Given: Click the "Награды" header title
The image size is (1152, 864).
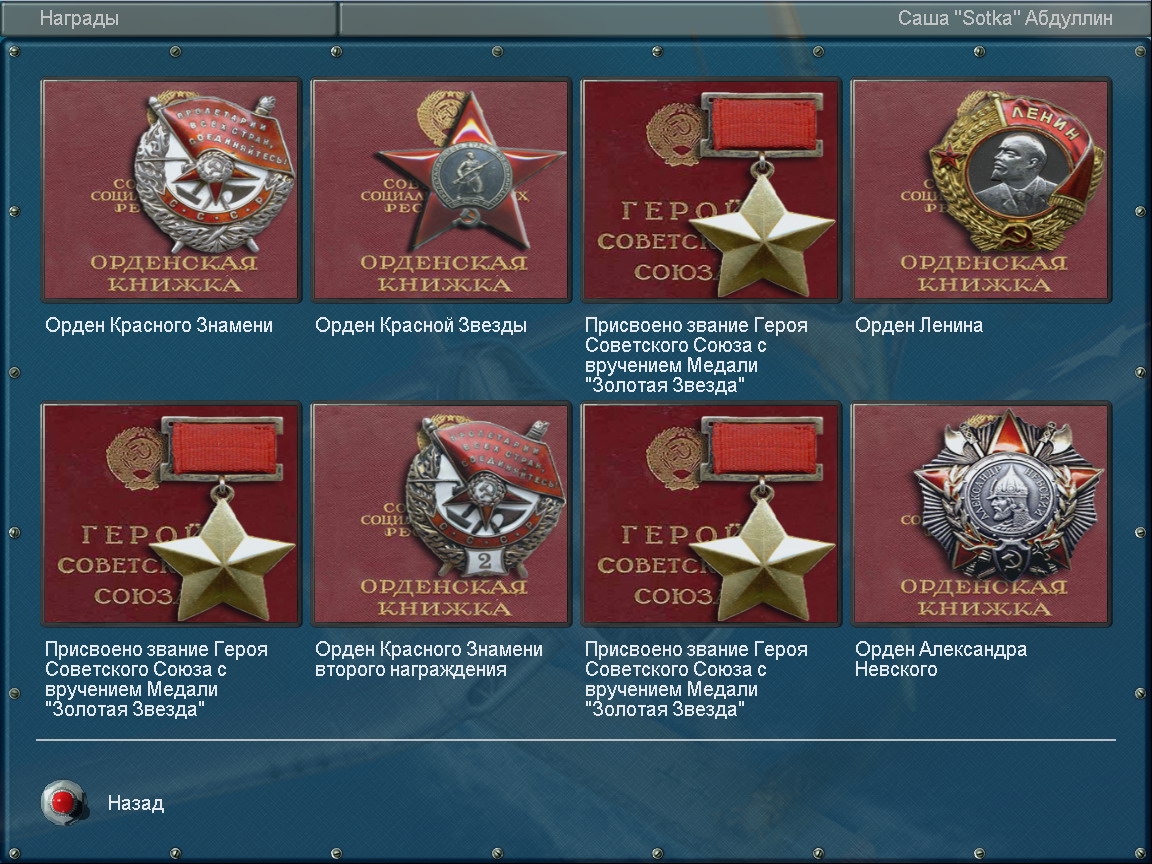Looking at the screenshot, I should click(79, 18).
